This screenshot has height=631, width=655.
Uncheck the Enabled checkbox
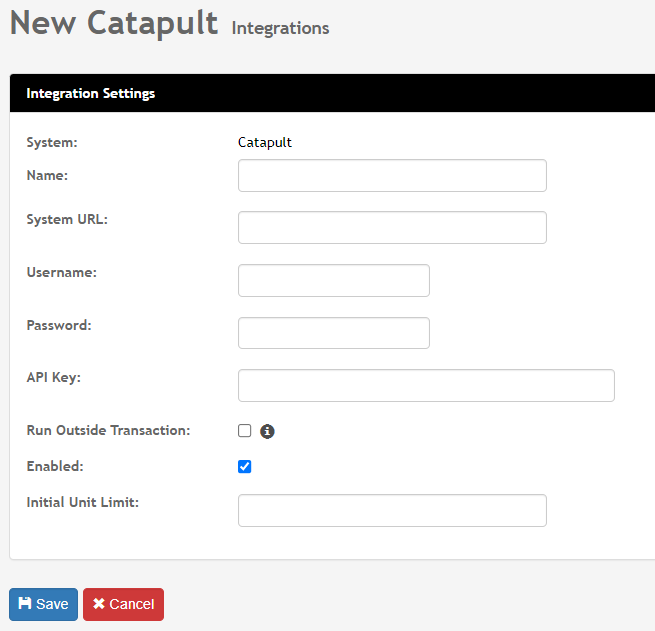pos(245,466)
